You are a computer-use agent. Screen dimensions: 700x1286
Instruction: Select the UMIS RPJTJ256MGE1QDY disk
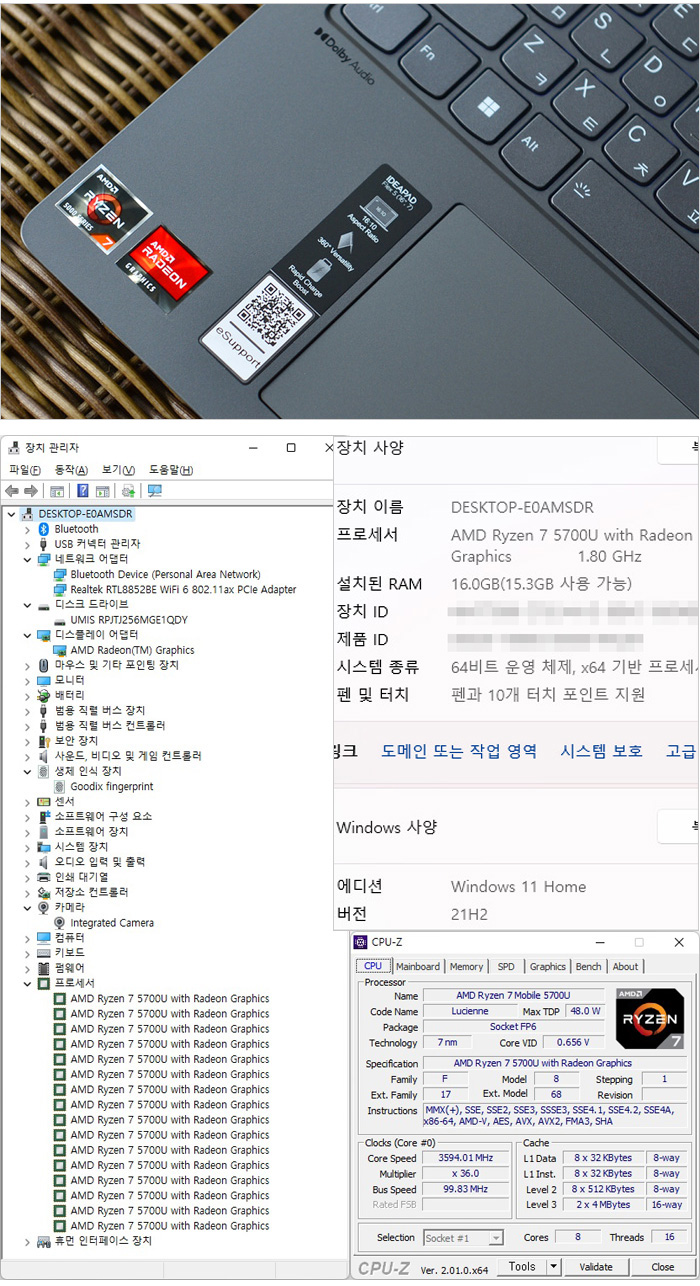(129, 620)
